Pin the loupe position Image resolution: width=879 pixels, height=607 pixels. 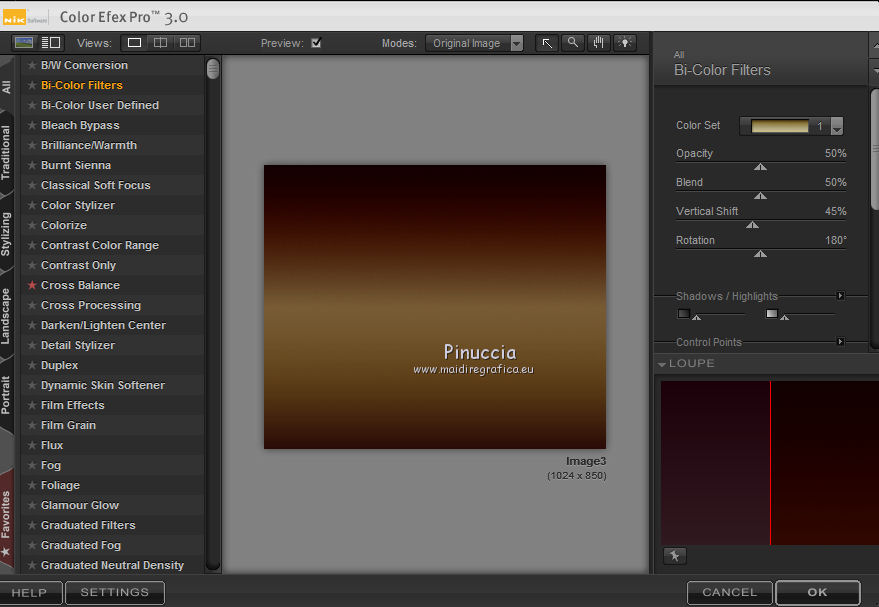[x=674, y=556]
